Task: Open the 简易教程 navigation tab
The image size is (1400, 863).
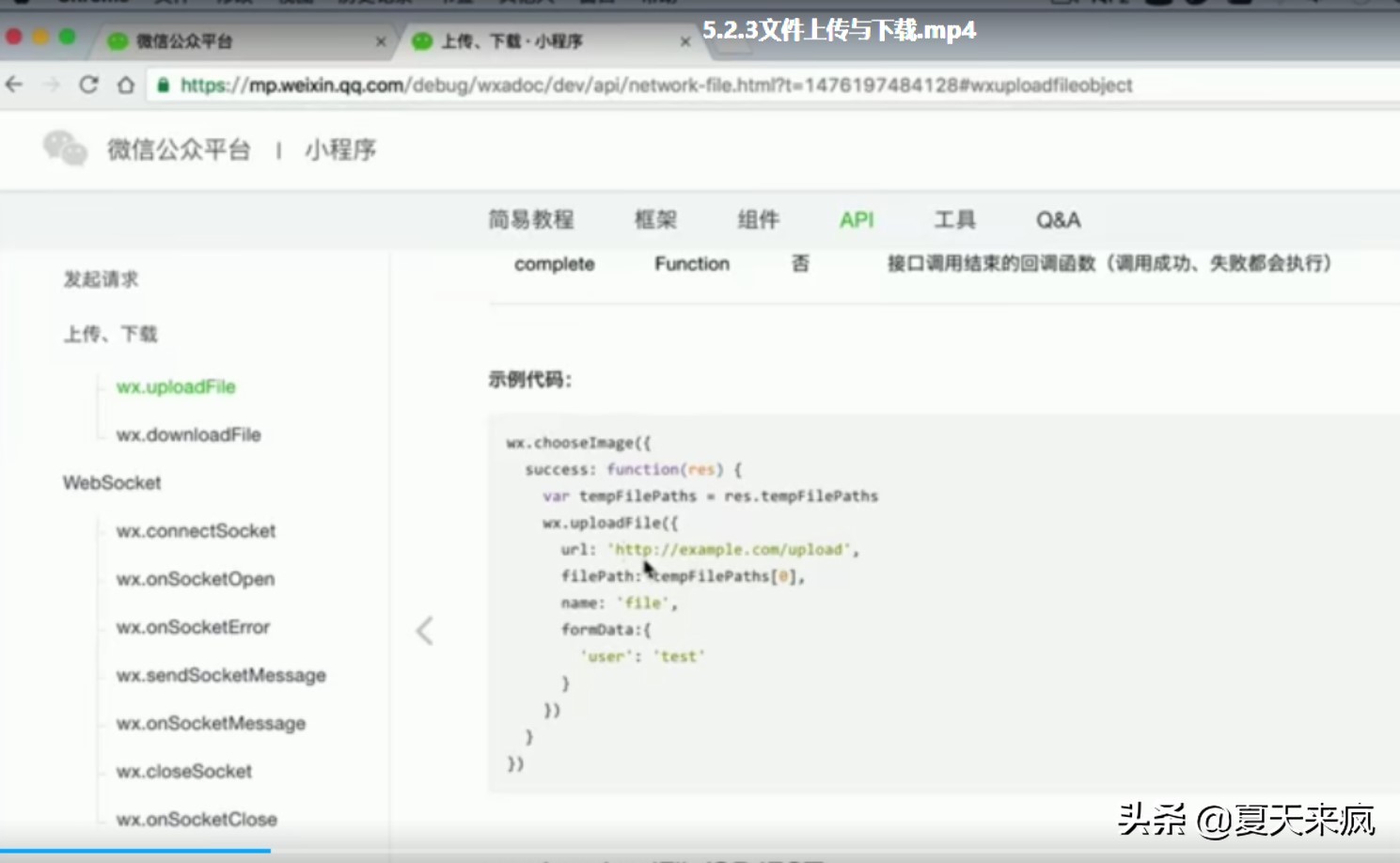Action: [x=531, y=220]
